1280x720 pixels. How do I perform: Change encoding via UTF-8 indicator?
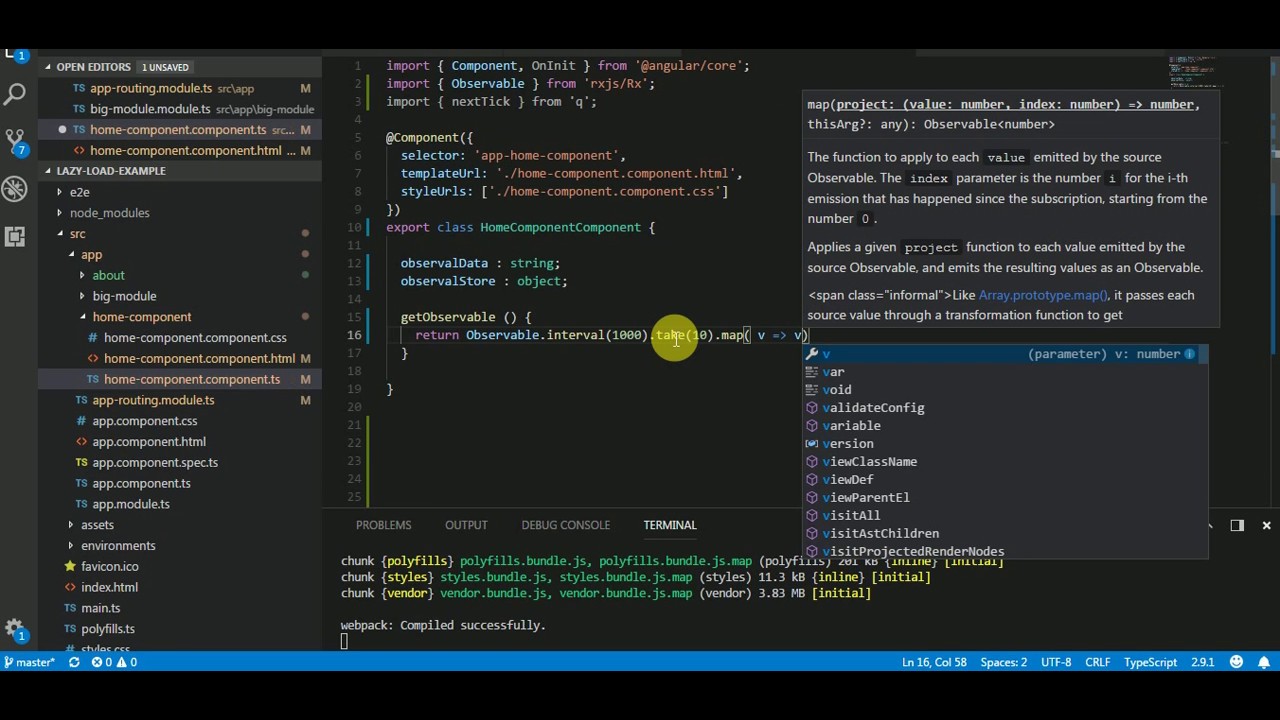click(x=1056, y=662)
